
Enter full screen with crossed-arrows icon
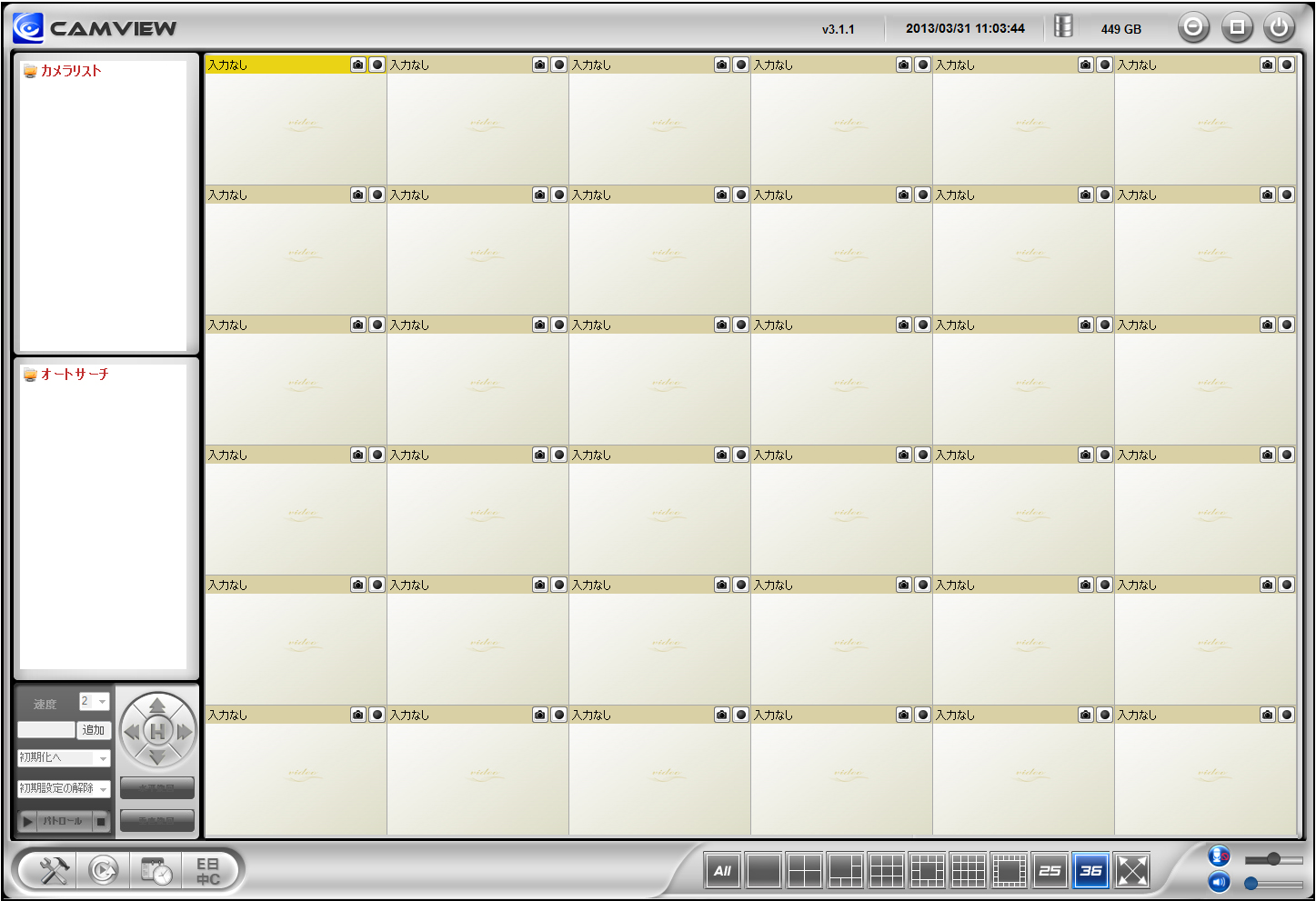pos(1132,871)
